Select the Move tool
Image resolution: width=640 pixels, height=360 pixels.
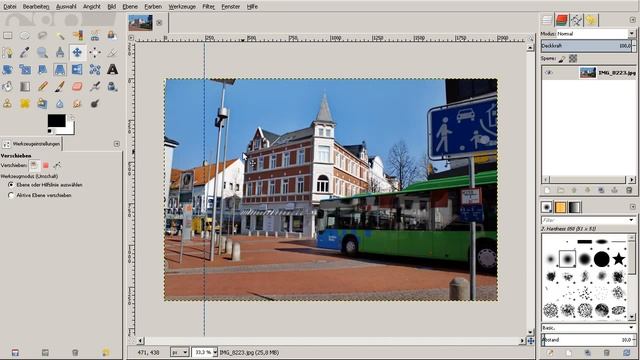pos(77,53)
